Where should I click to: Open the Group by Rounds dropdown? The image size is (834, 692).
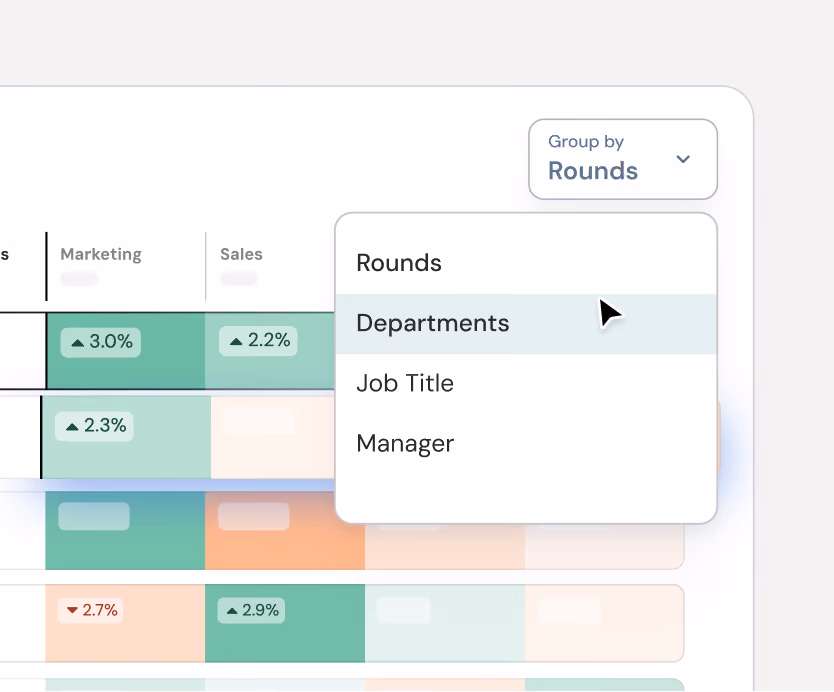point(623,159)
